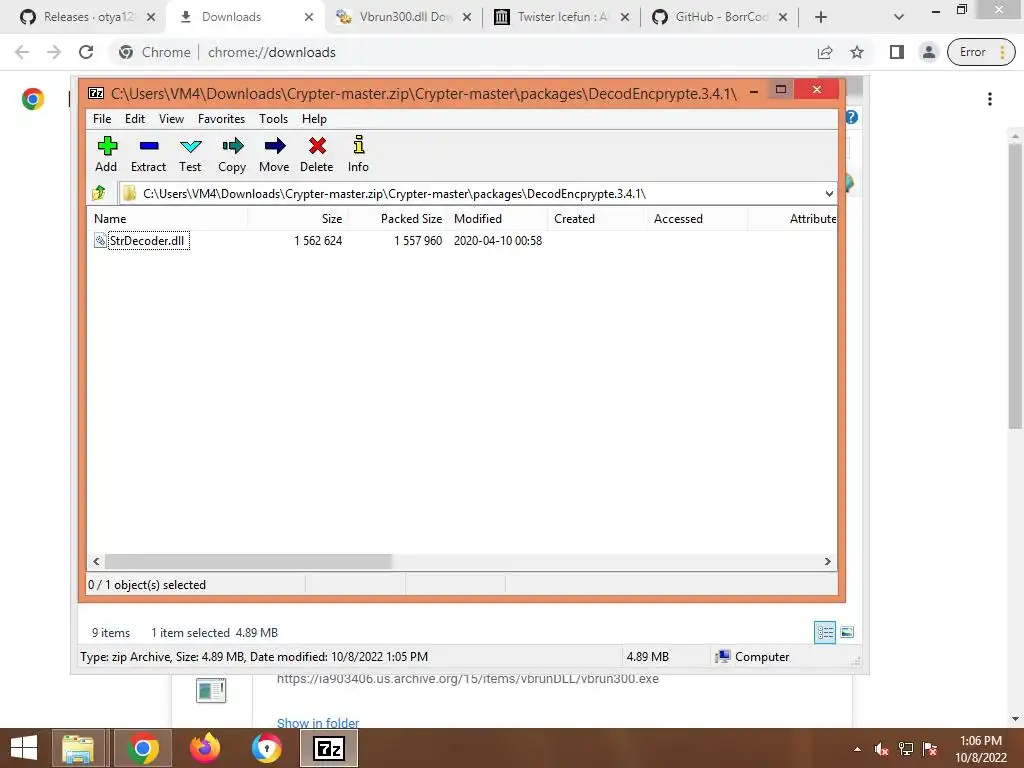Screen dimensions: 1024x768
Task: Click the Add toolbar icon in 7-Zip
Action: (x=106, y=154)
